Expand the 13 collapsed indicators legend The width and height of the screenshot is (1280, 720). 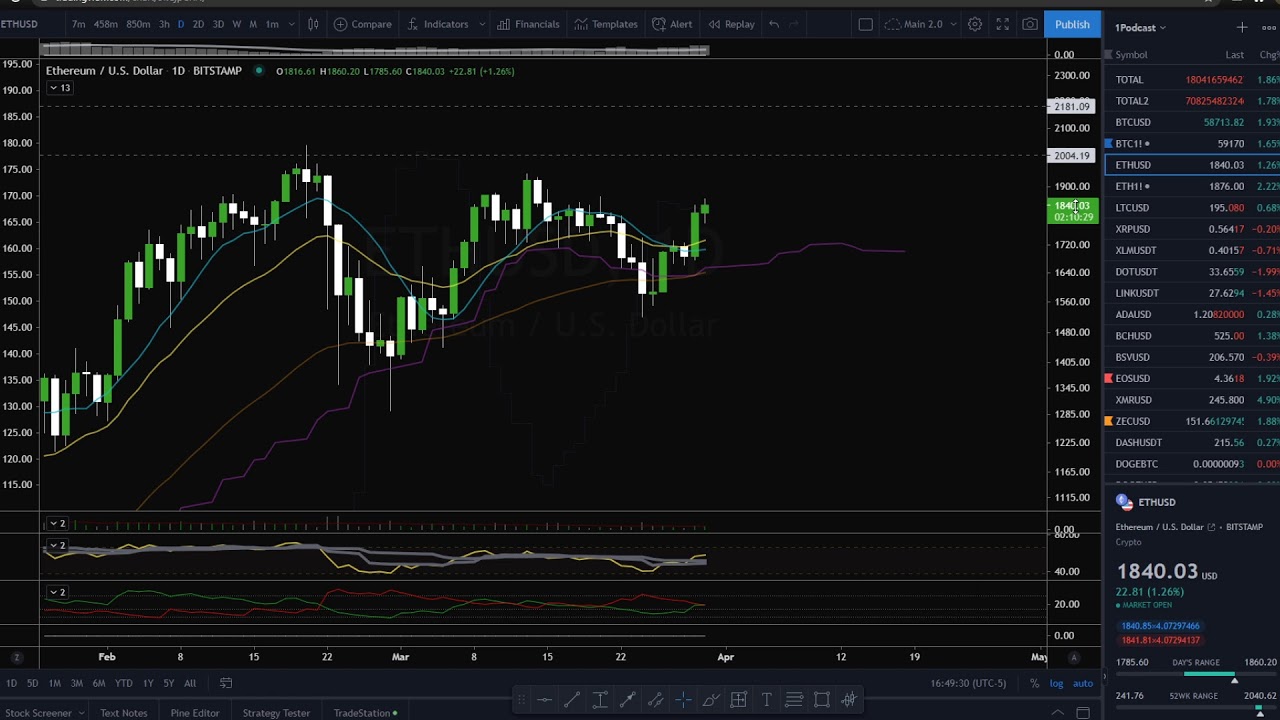pyautogui.click(x=59, y=88)
